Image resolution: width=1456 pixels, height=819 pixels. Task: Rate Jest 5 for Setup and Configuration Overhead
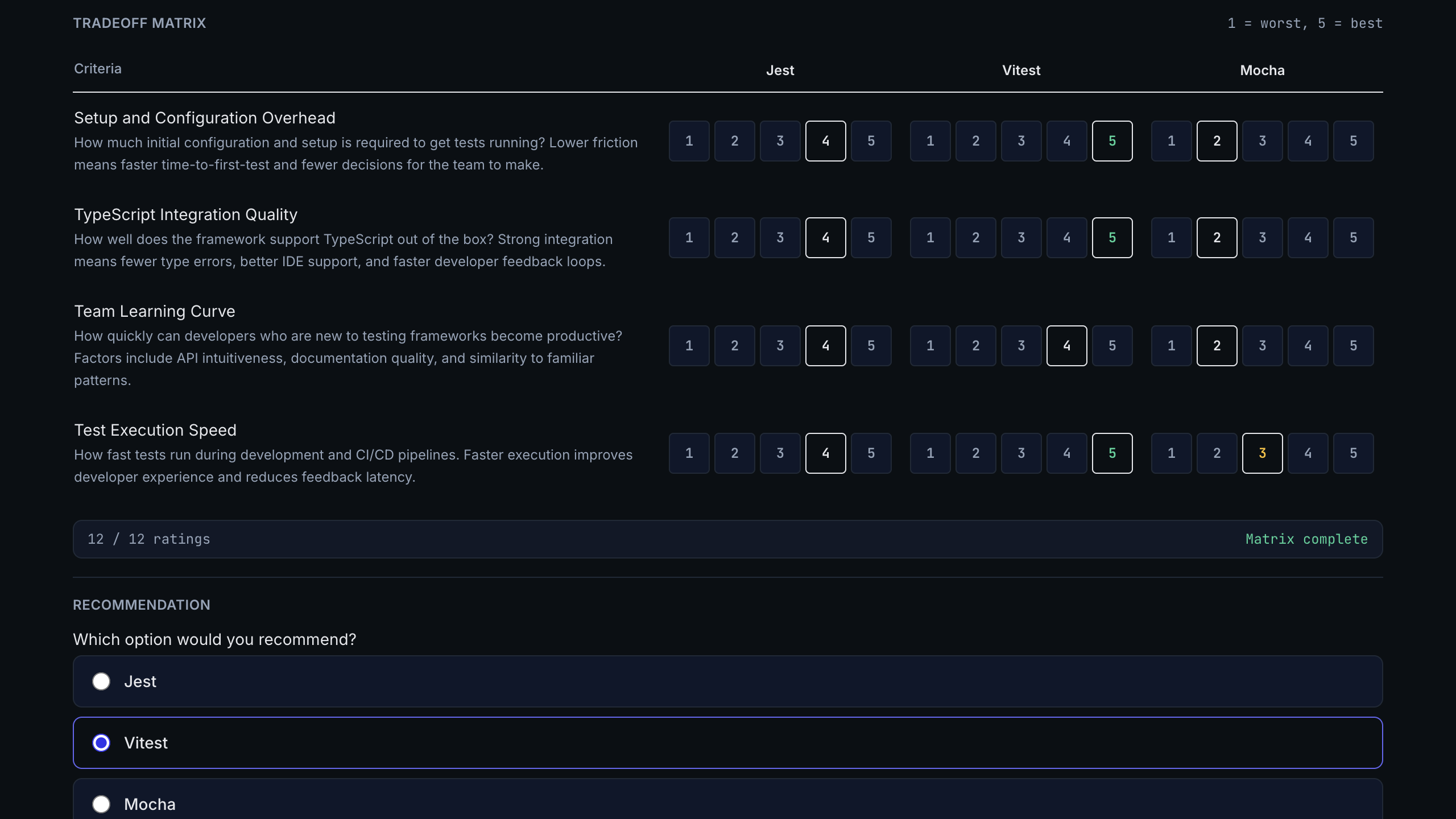(x=872, y=140)
